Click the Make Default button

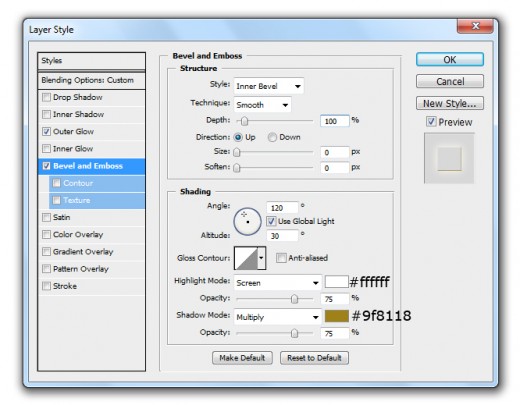click(x=242, y=358)
